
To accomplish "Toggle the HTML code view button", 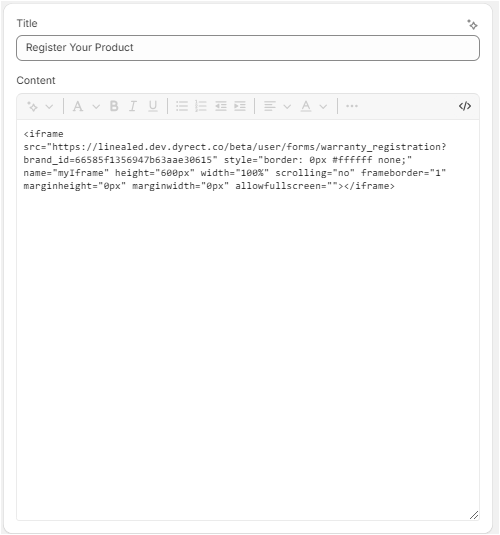I will [465, 106].
